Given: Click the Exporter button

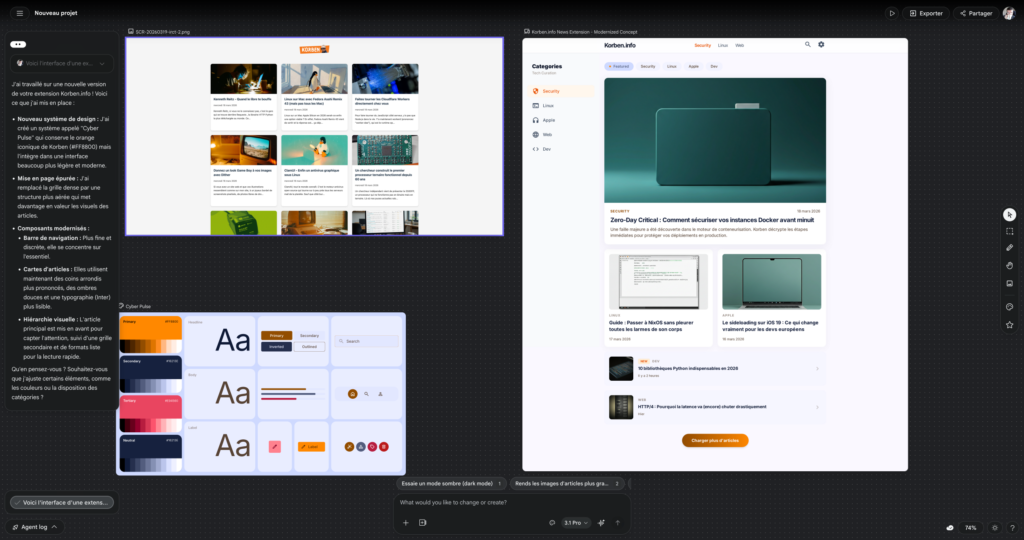Looking at the screenshot, I should coord(926,13).
